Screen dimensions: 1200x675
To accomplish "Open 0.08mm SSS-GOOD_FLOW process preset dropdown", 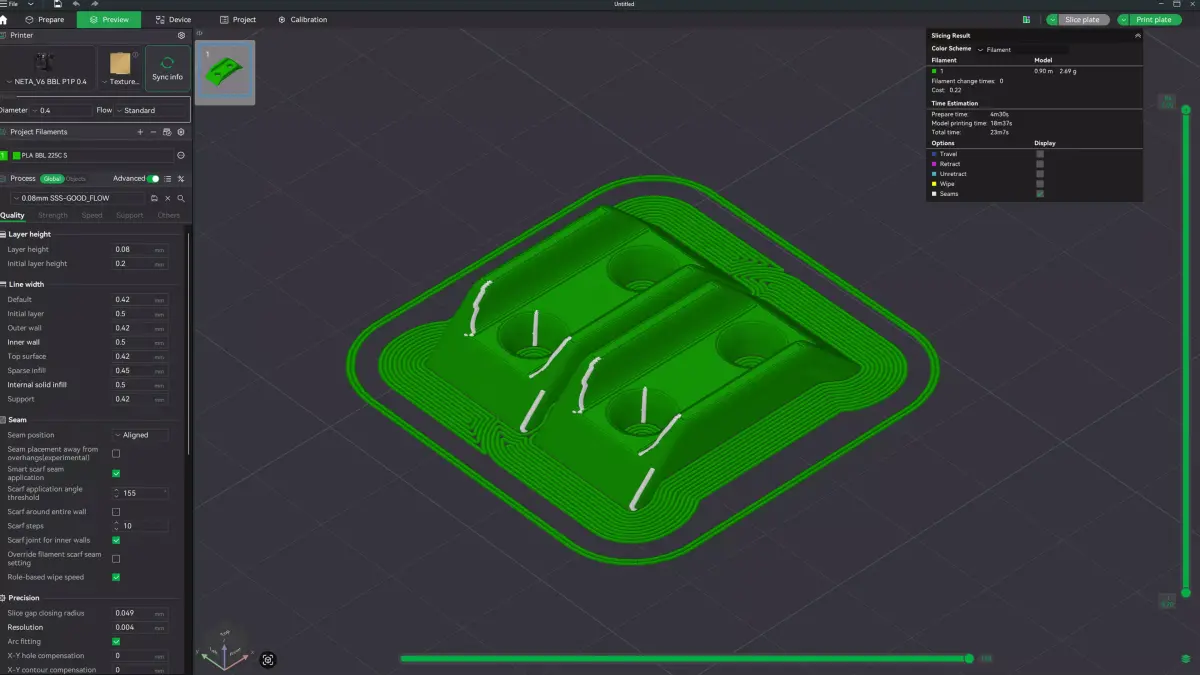I will click(78, 198).
